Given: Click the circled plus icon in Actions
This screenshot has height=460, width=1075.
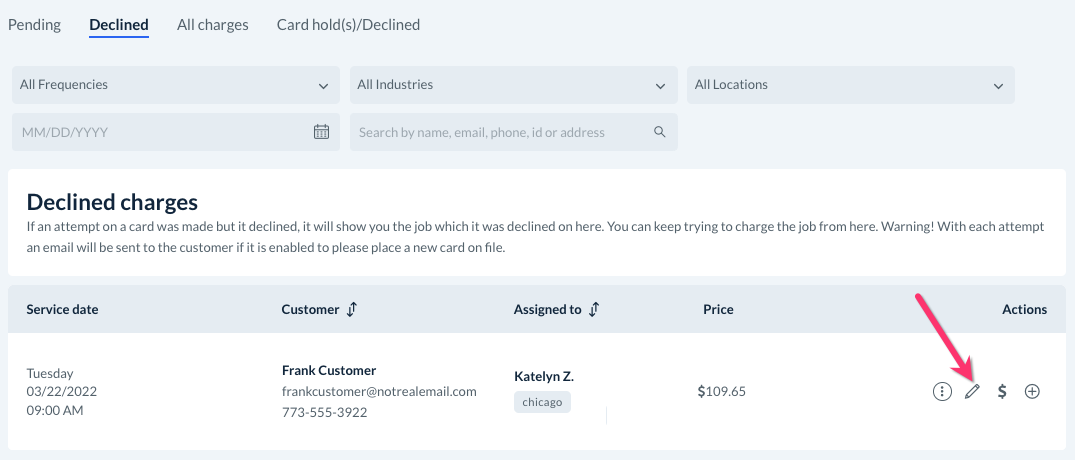Looking at the screenshot, I should tap(1033, 392).
